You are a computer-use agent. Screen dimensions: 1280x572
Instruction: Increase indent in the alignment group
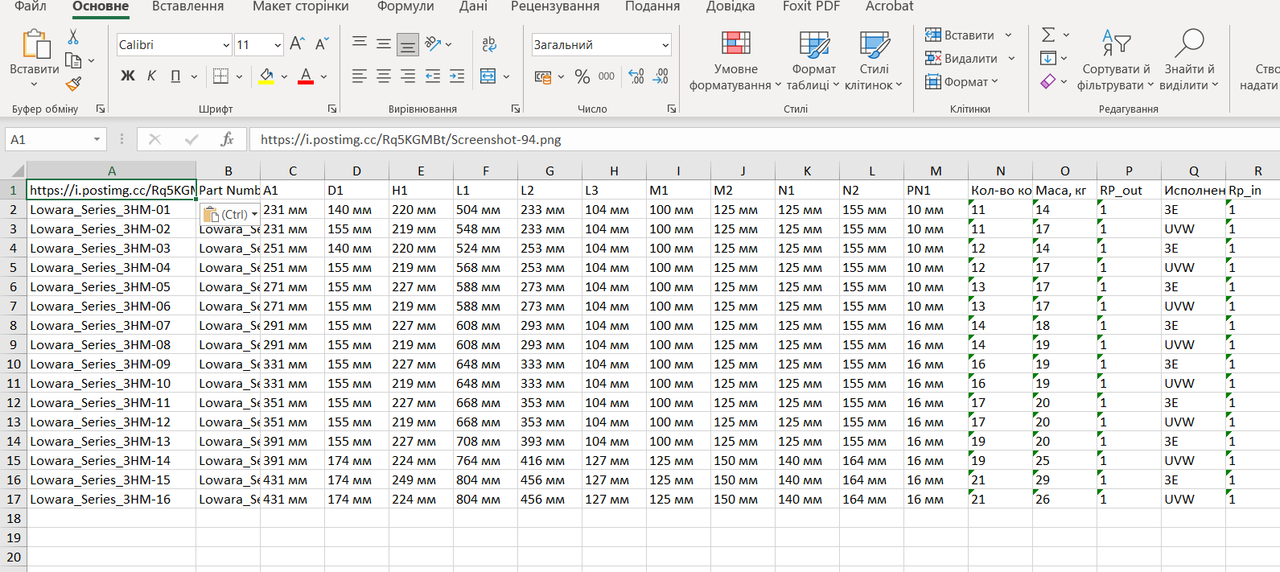point(456,76)
